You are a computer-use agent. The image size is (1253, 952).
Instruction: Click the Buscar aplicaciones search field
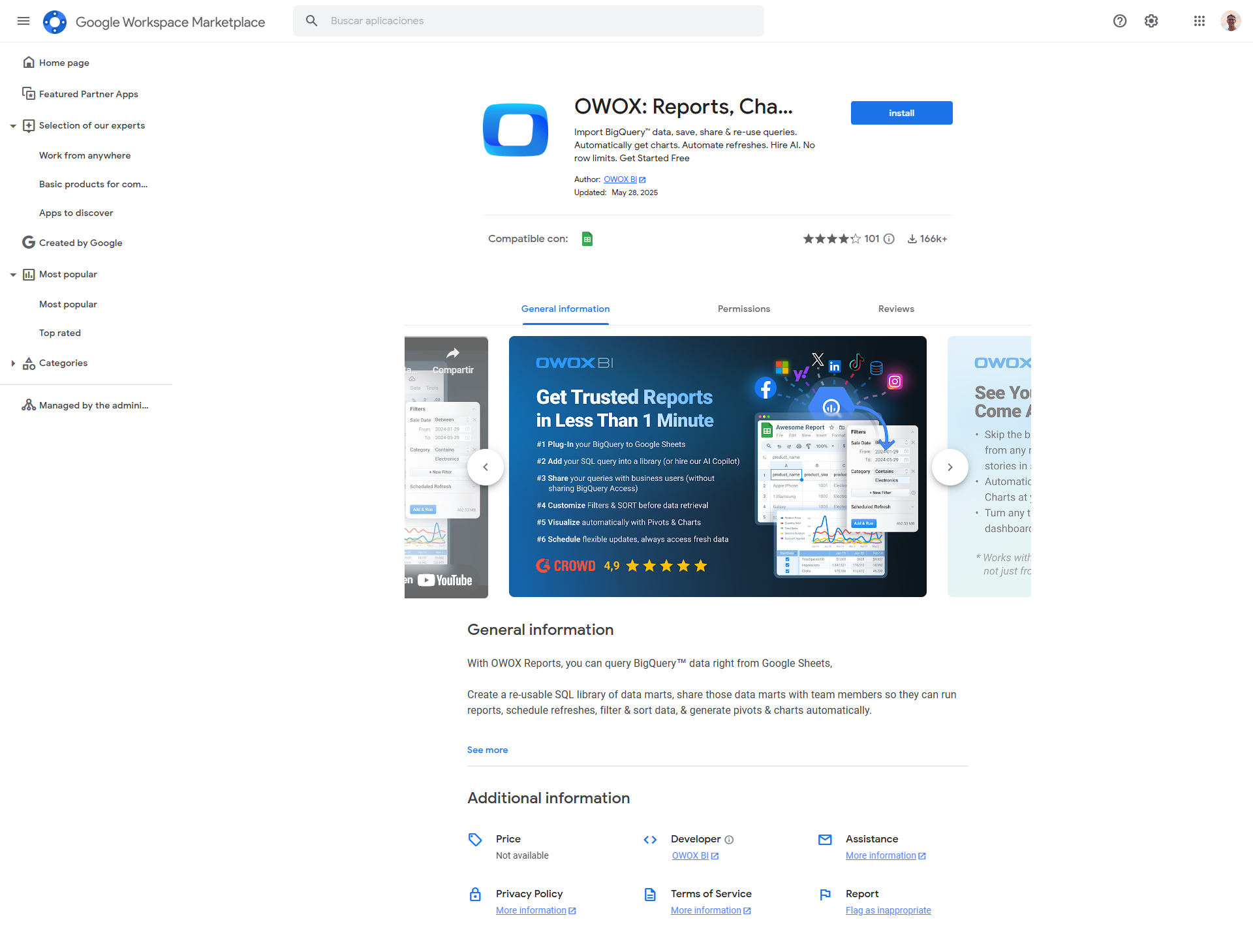(529, 21)
